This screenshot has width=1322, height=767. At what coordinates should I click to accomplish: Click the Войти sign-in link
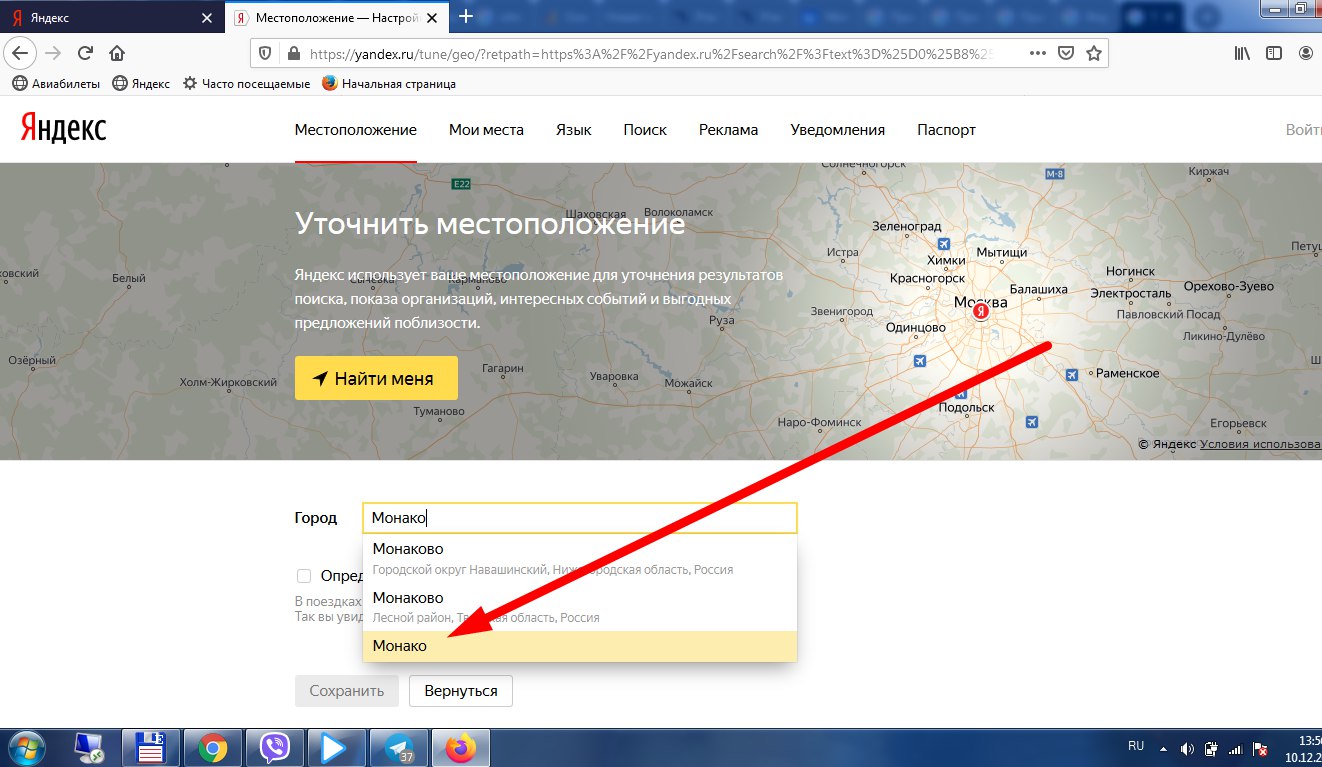1303,130
